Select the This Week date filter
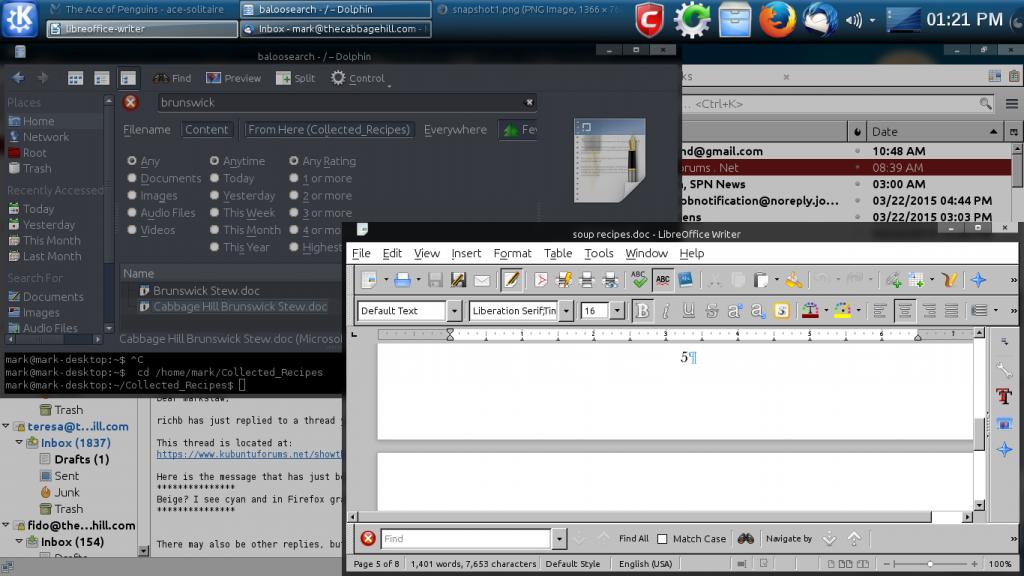The height and width of the screenshot is (576, 1024). click(x=215, y=213)
